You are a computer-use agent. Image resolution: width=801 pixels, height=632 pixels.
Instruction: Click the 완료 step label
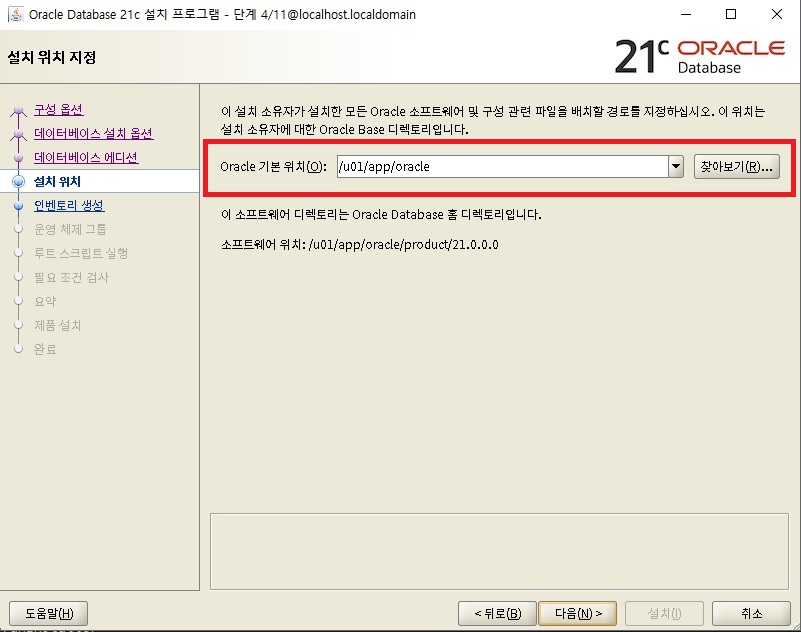coord(45,349)
